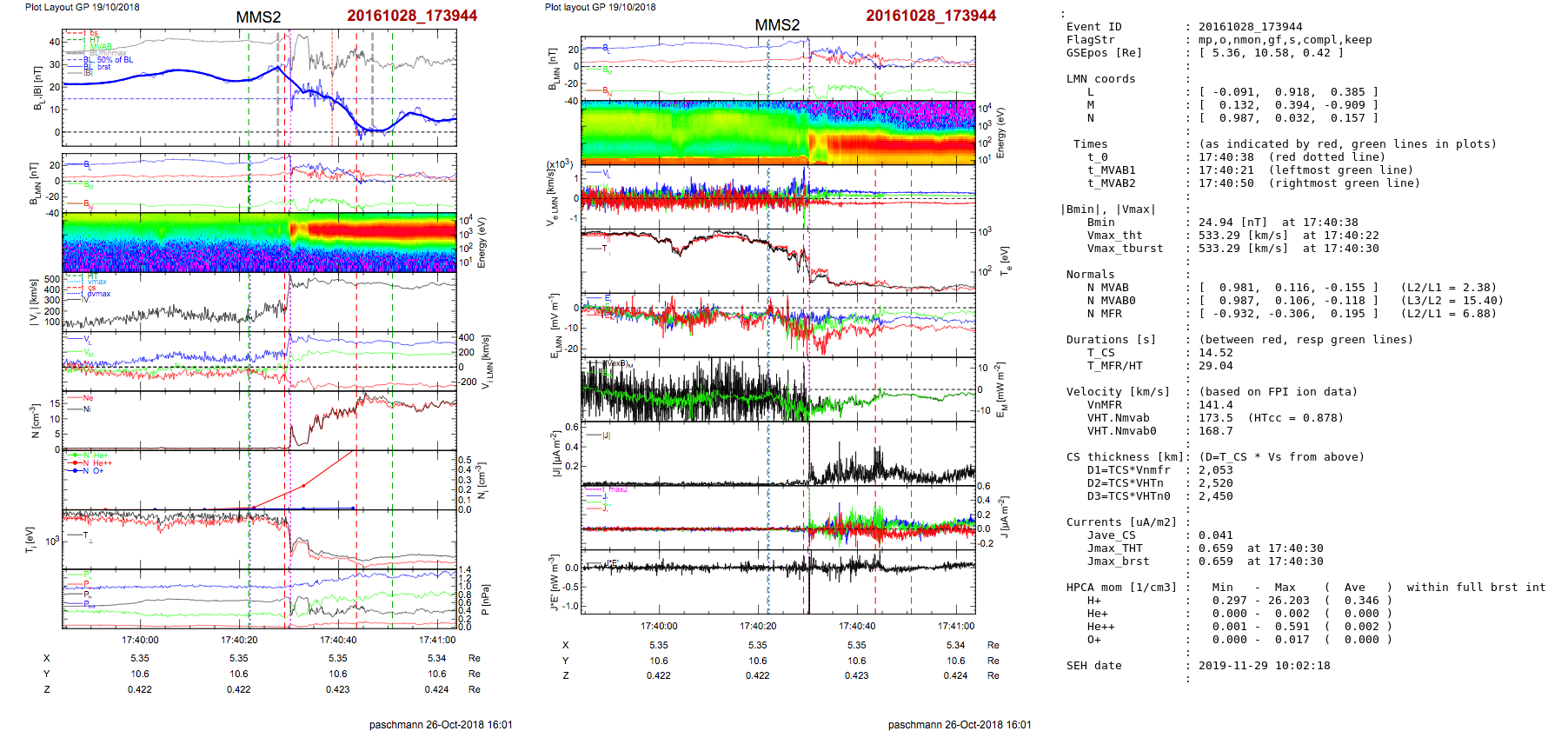Click the Plot Layout GP text at top left
Image resolution: width=1568 pixels, height=731 pixels.
82,7
